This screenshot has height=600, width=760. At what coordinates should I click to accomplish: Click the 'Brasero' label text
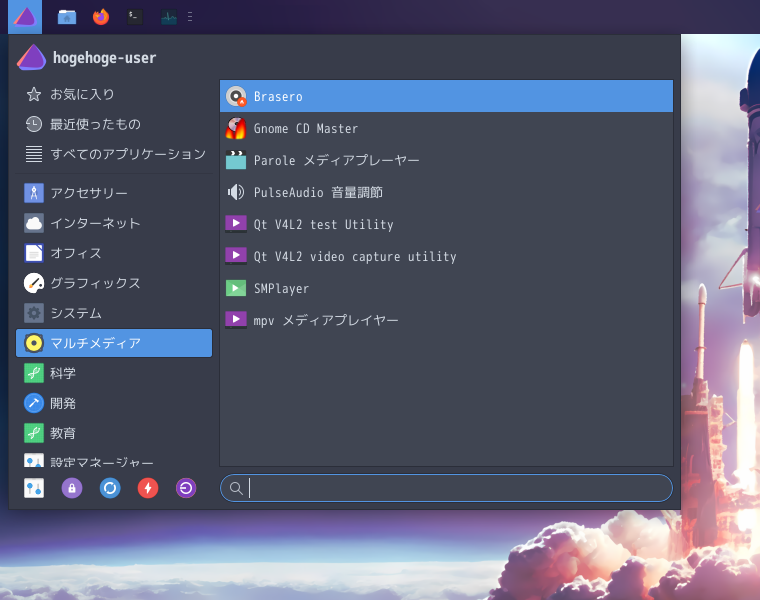point(278,96)
